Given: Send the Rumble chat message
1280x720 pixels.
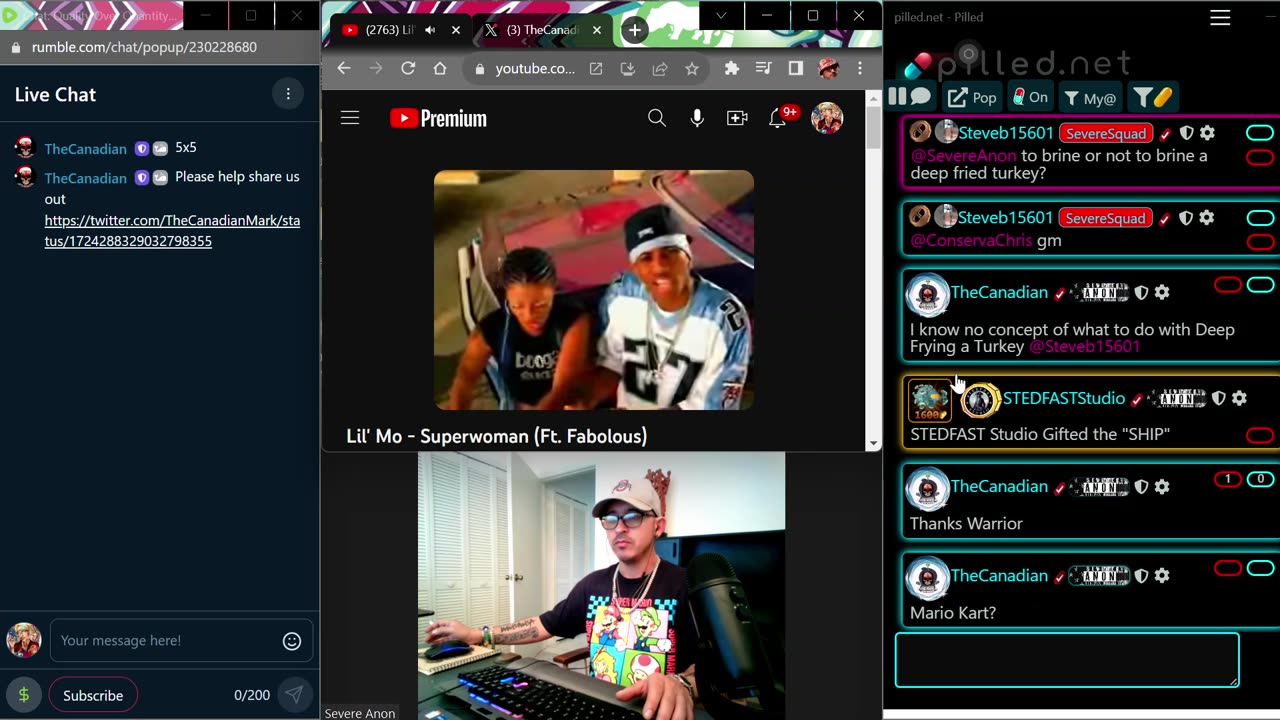Looking at the screenshot, I should coord(294,695).
